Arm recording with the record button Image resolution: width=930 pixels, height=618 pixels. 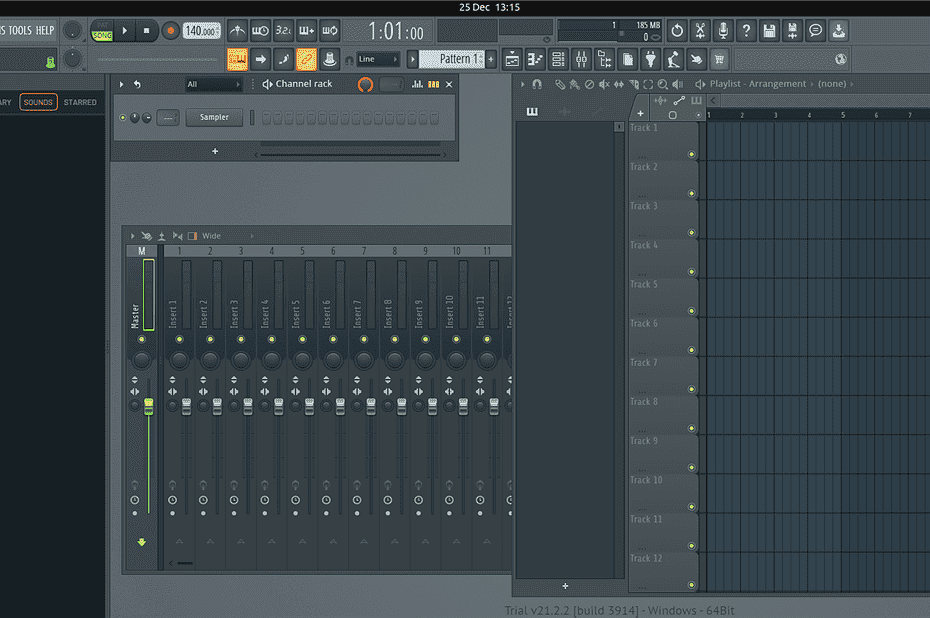[170, 30]
